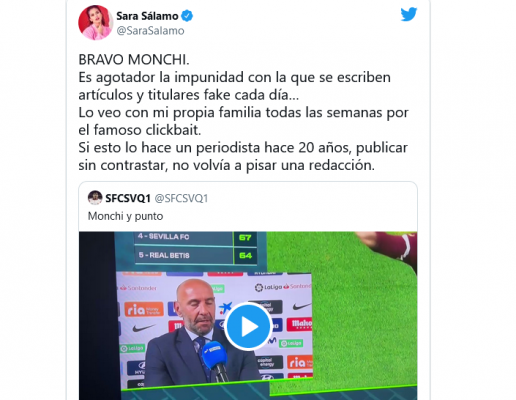Click the Sevilla FC standings row in video
Viewport: 516px width, 400px height.
[x=196, y=237]
